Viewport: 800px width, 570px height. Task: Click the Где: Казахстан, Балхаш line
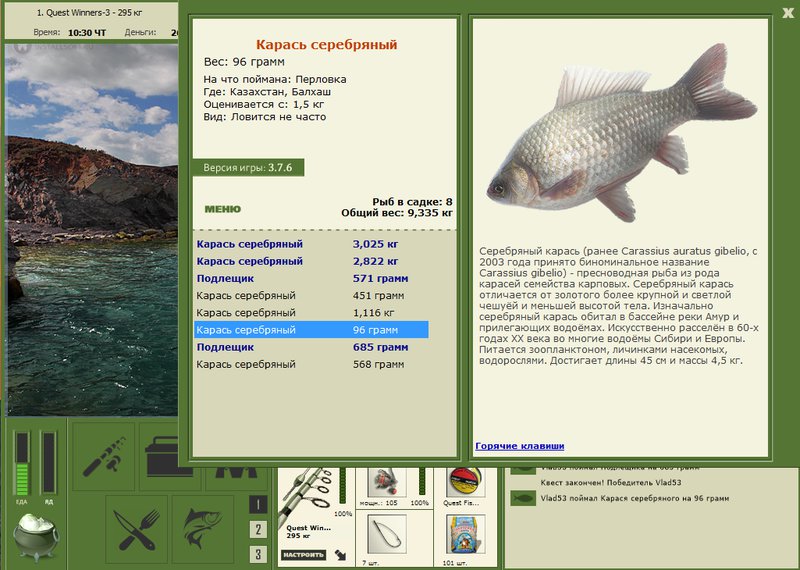(x=267, y=92)
